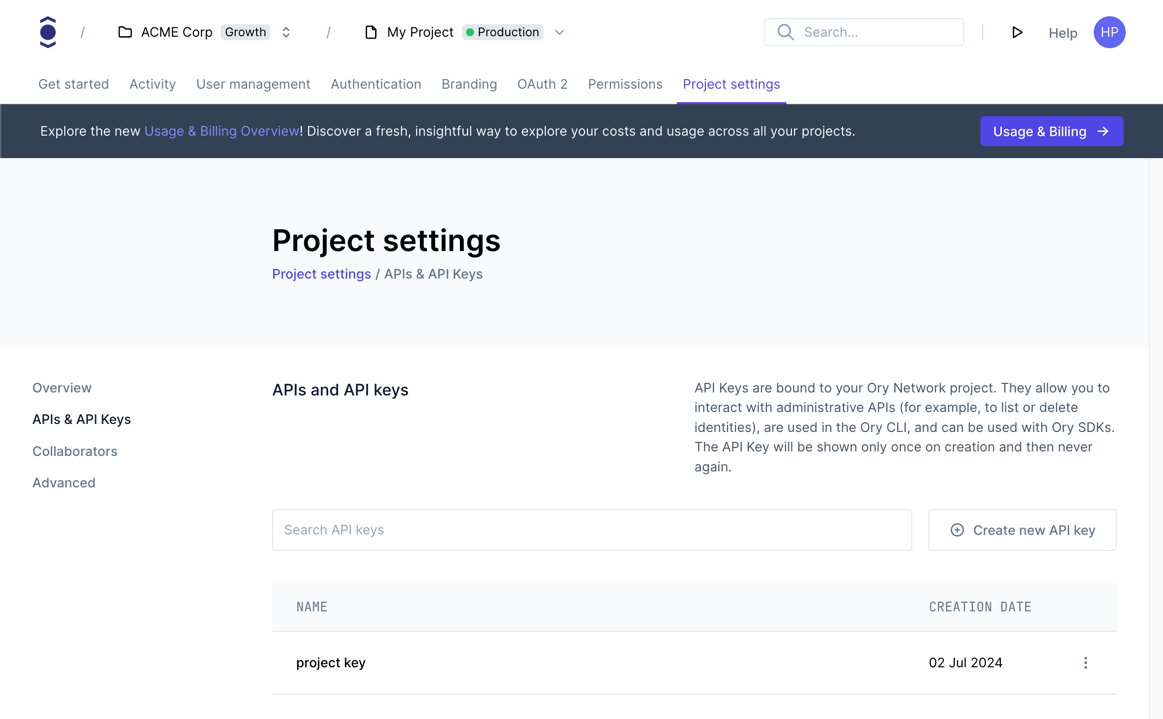The image size is (1163, 719).
Task: Click the My Project document icon
Action: pyautogui.click(x=371, y=32)
